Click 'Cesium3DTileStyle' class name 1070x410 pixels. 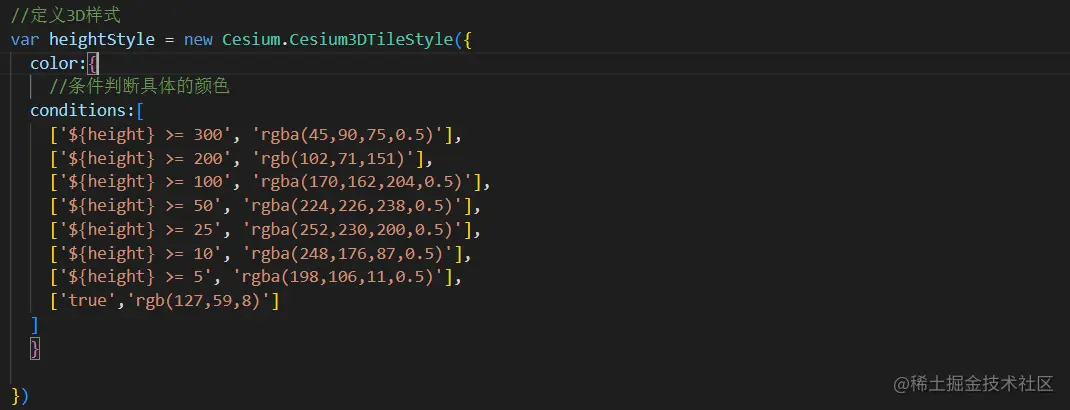coord(371,39)
